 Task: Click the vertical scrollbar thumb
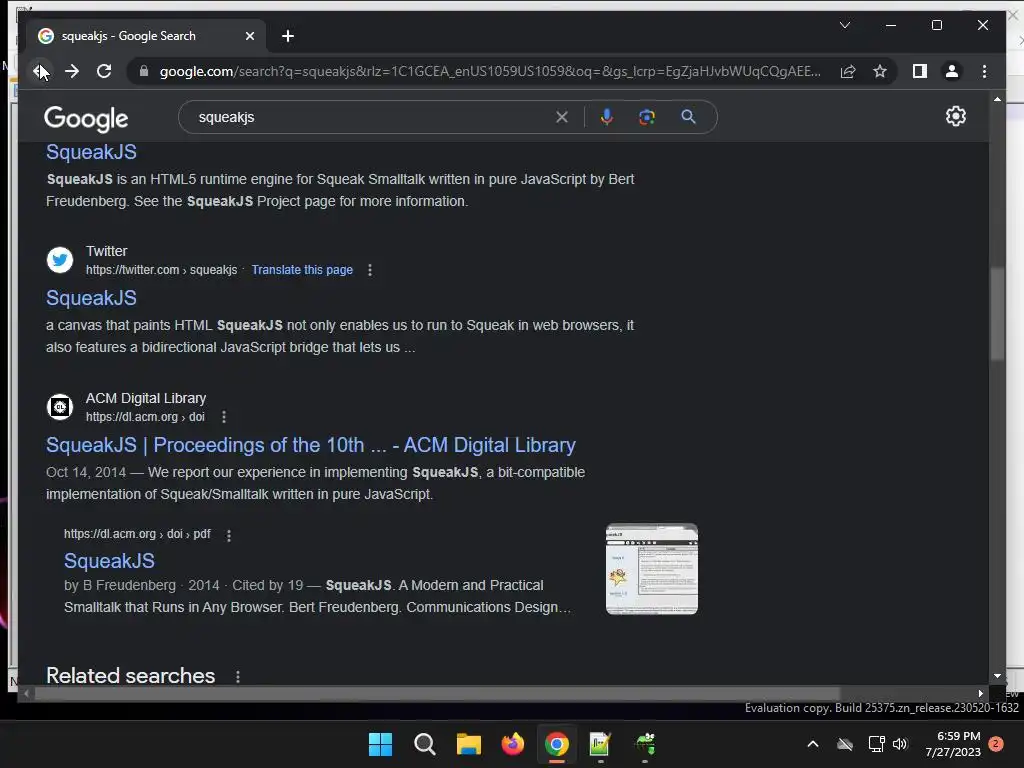[x=997, y=313]
